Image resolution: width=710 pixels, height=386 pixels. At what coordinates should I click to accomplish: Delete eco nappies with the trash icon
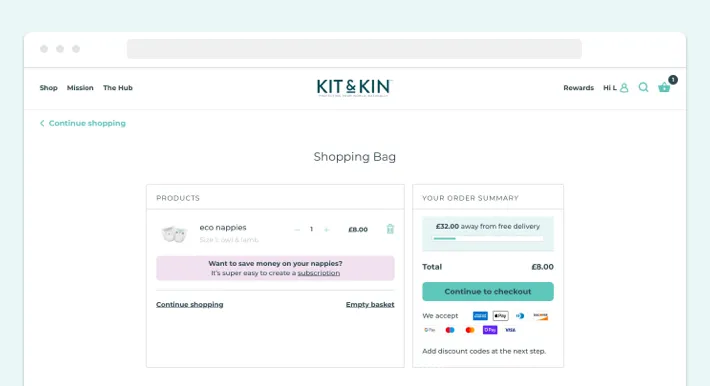pyautogui.click(x=390, y=229)
